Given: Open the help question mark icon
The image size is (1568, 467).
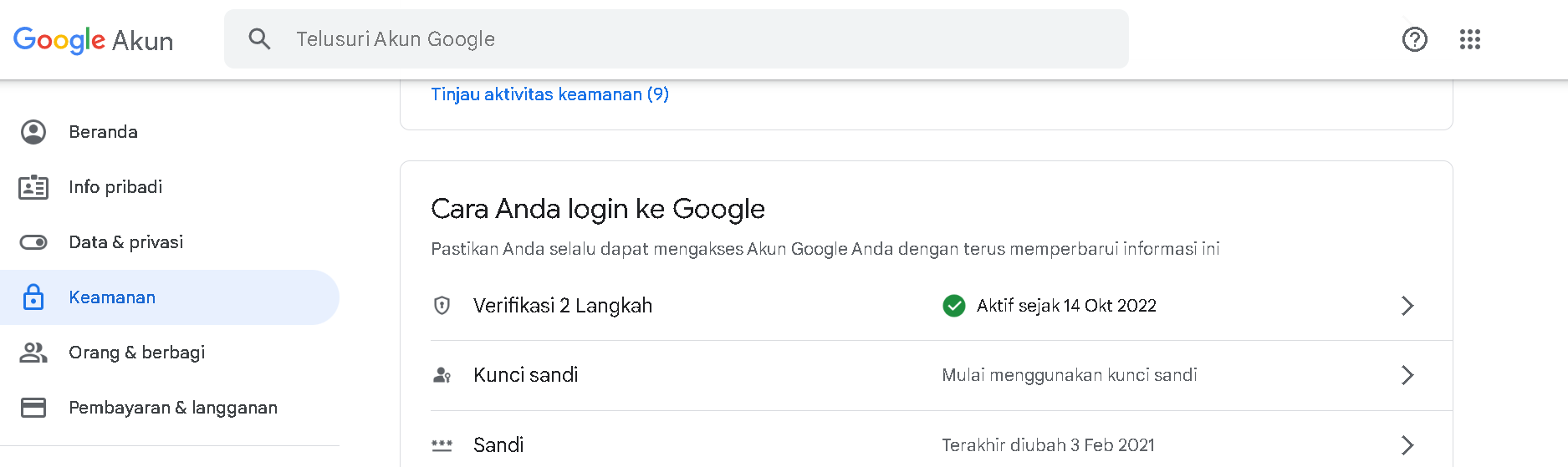Looking at the screenshot, I should pos(1414,39).
